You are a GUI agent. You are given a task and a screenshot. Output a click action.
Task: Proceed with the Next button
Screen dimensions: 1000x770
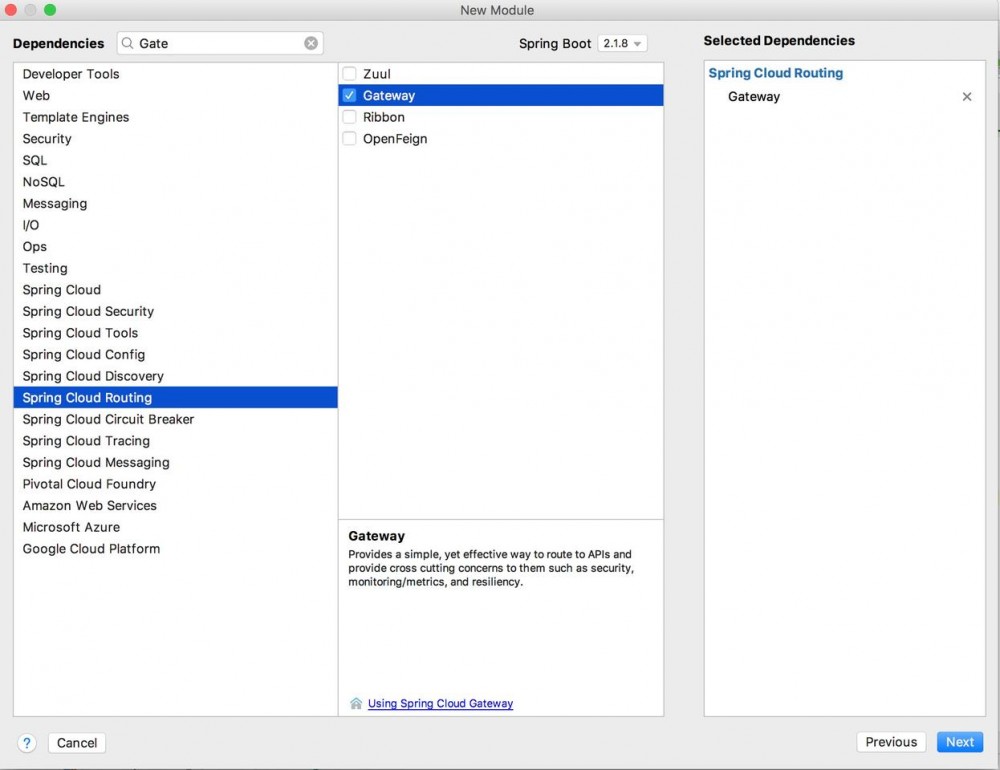(960, 742)
